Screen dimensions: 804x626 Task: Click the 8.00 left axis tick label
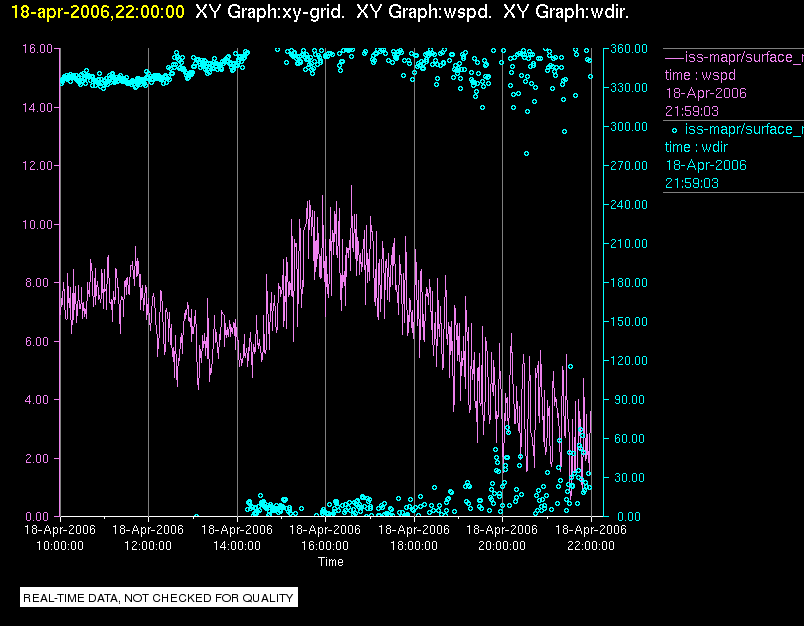(x=41, y=283)
